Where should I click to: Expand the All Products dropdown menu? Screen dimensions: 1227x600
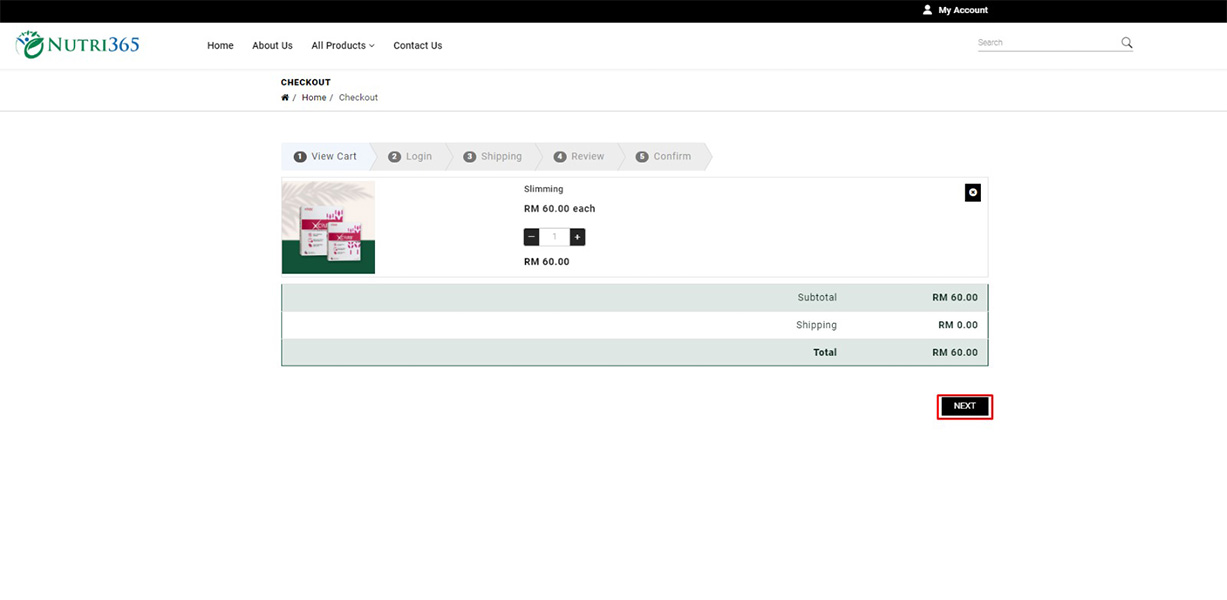point(342,46)
